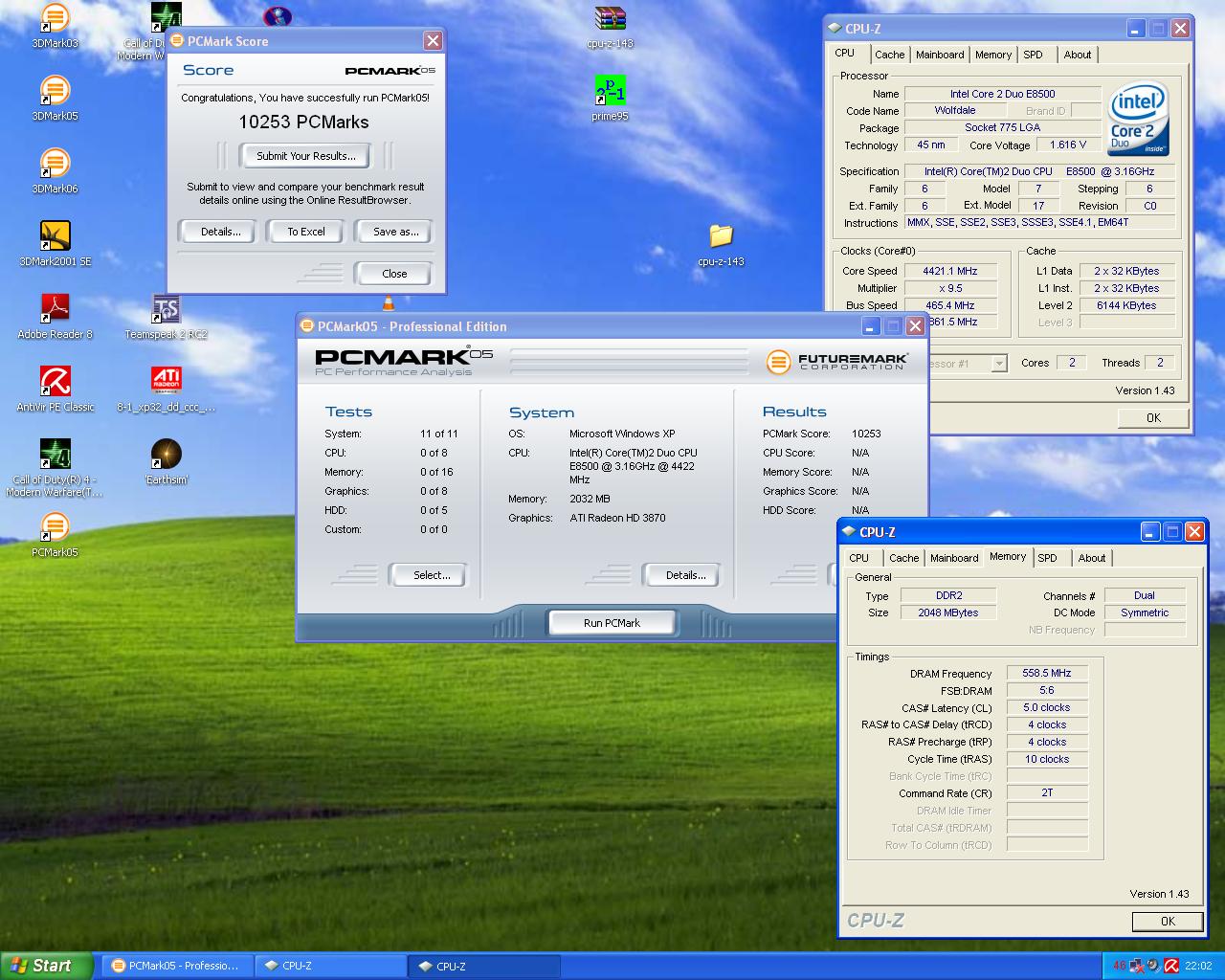This screenshot has width=1225, height=980.
Task: Open the Mainboard tab in upper CPU-Z window
Action: click(x=940, y=55)
